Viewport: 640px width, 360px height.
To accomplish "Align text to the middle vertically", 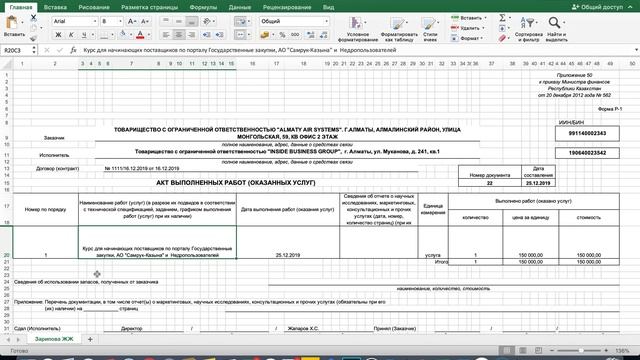I will click(x=178, y=21).
